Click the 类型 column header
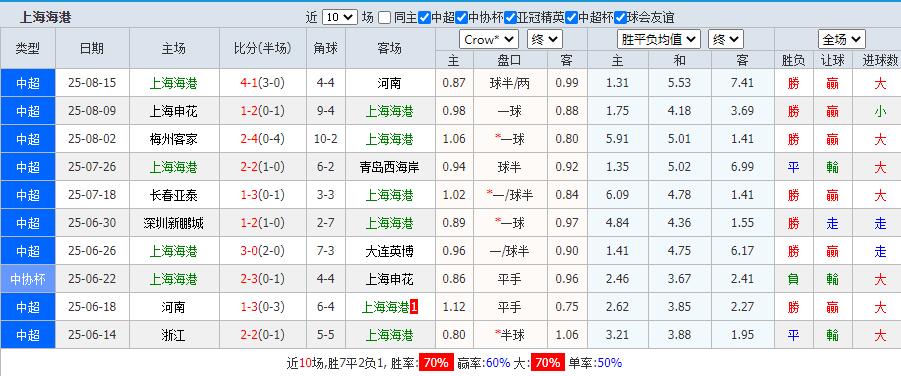901x376 pixels. click(x=28, y=48)
